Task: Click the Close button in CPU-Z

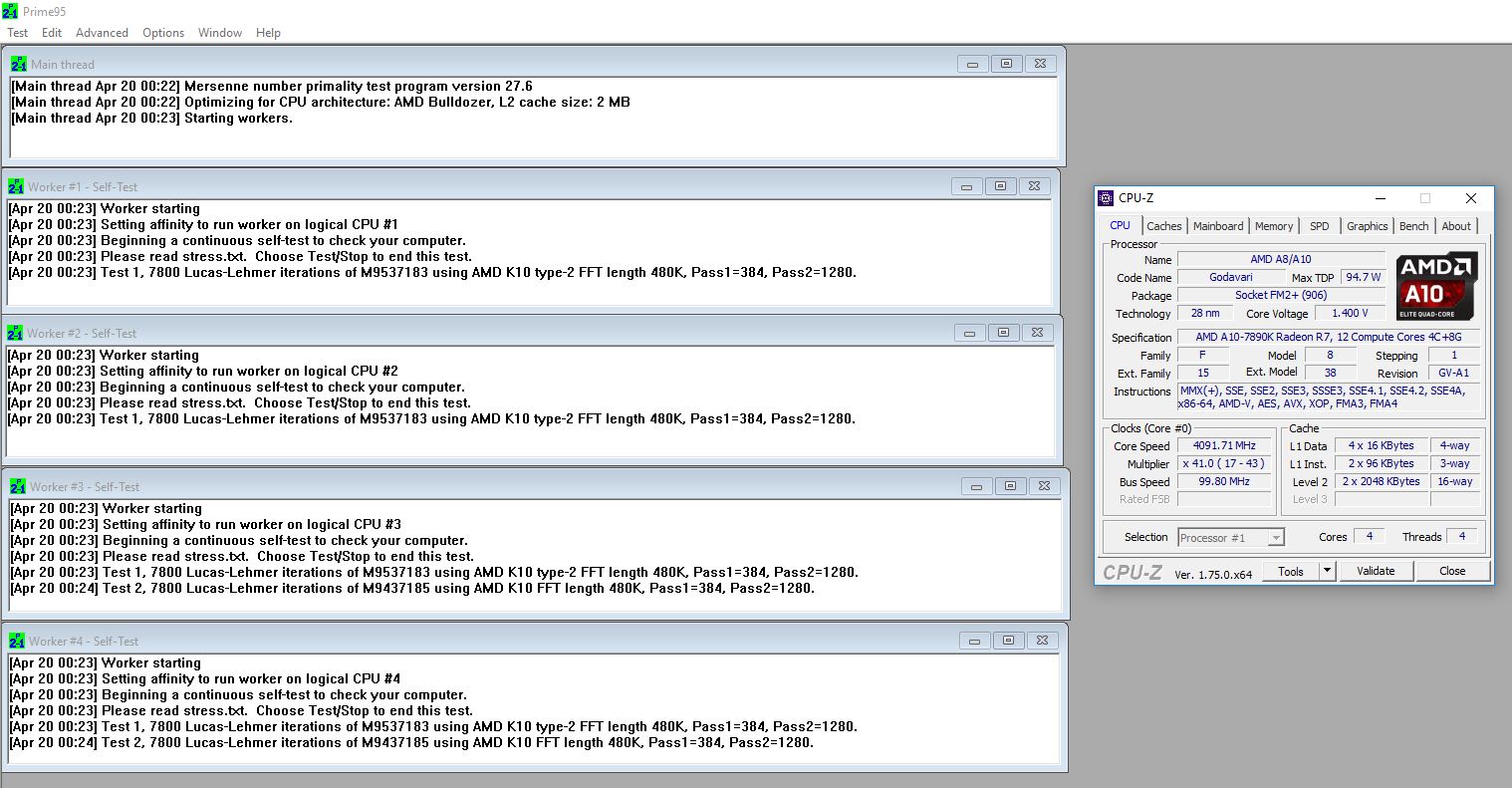Action: click(x=1452, y=571)
